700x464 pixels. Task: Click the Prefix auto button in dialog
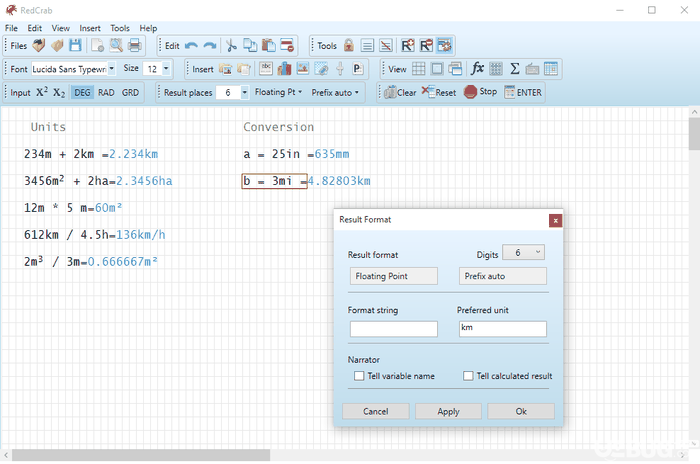[502, 276]
